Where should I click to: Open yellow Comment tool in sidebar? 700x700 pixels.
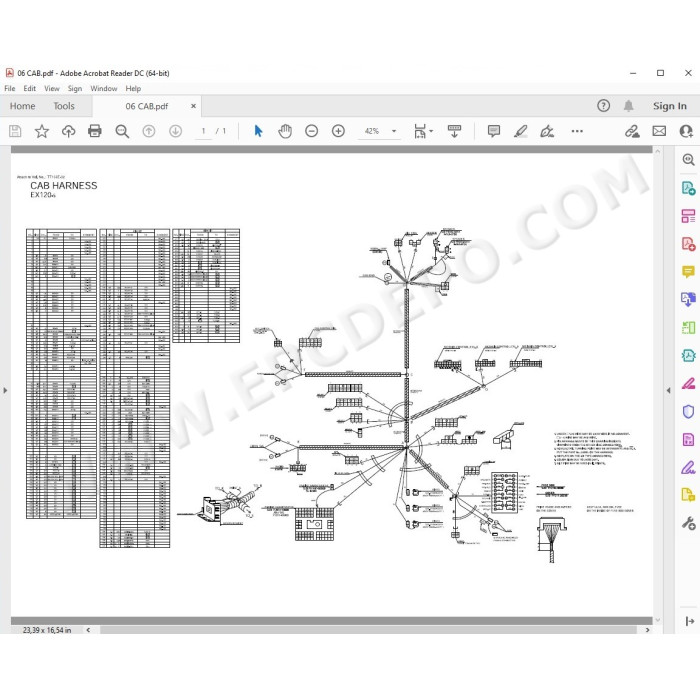688,271
